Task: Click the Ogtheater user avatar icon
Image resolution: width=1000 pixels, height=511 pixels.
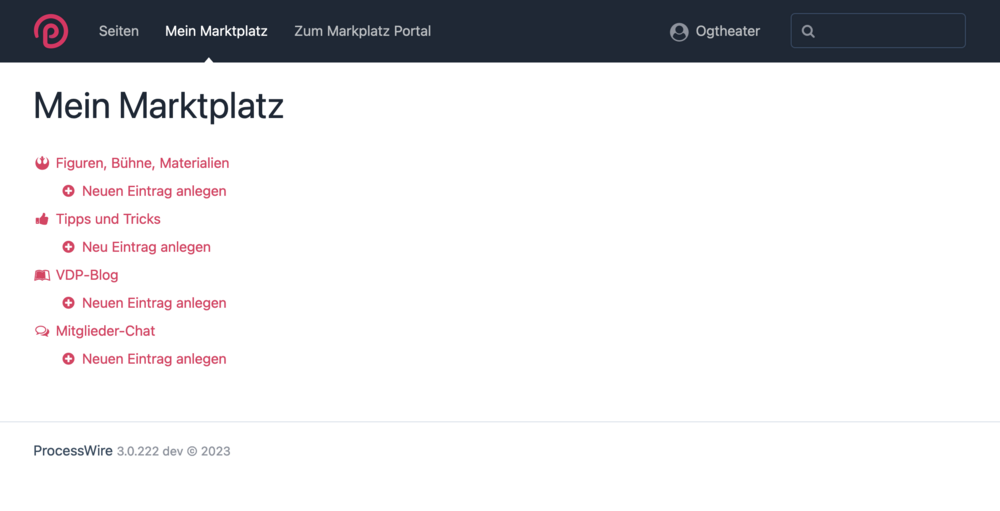Action: [x=679, y=32]
